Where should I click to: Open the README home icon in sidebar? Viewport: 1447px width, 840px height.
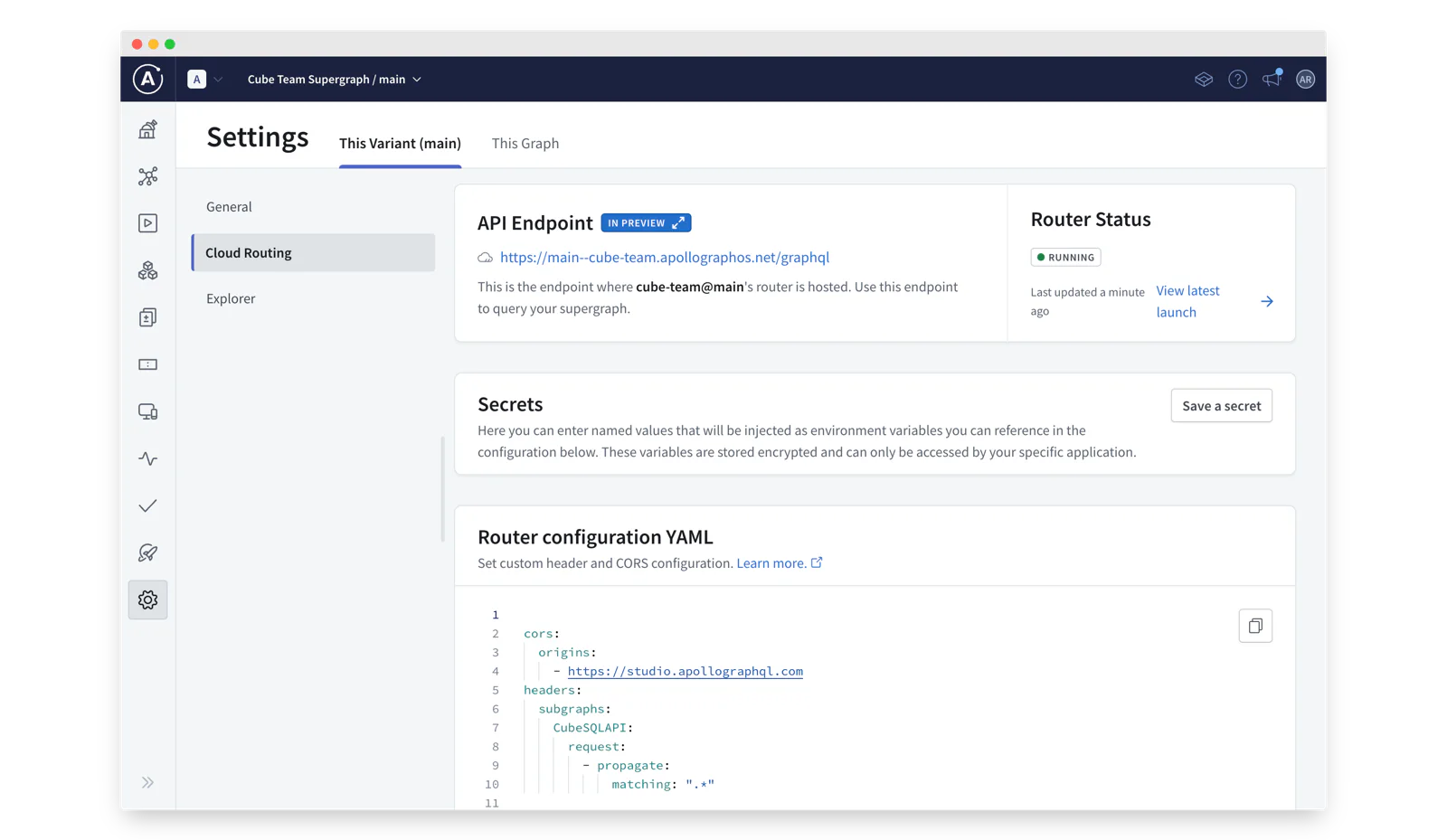(x=147, y=129)
